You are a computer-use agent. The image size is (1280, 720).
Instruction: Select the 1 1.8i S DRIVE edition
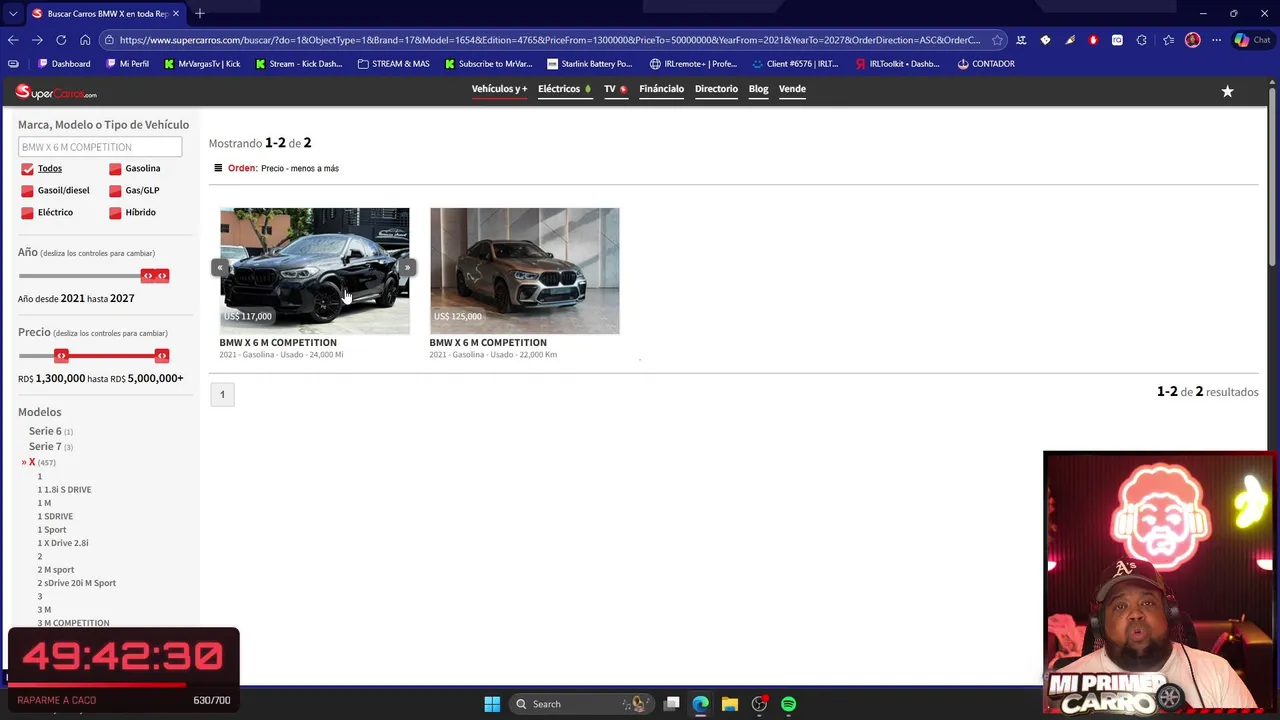pyautogui.click(x=64, y=490)
